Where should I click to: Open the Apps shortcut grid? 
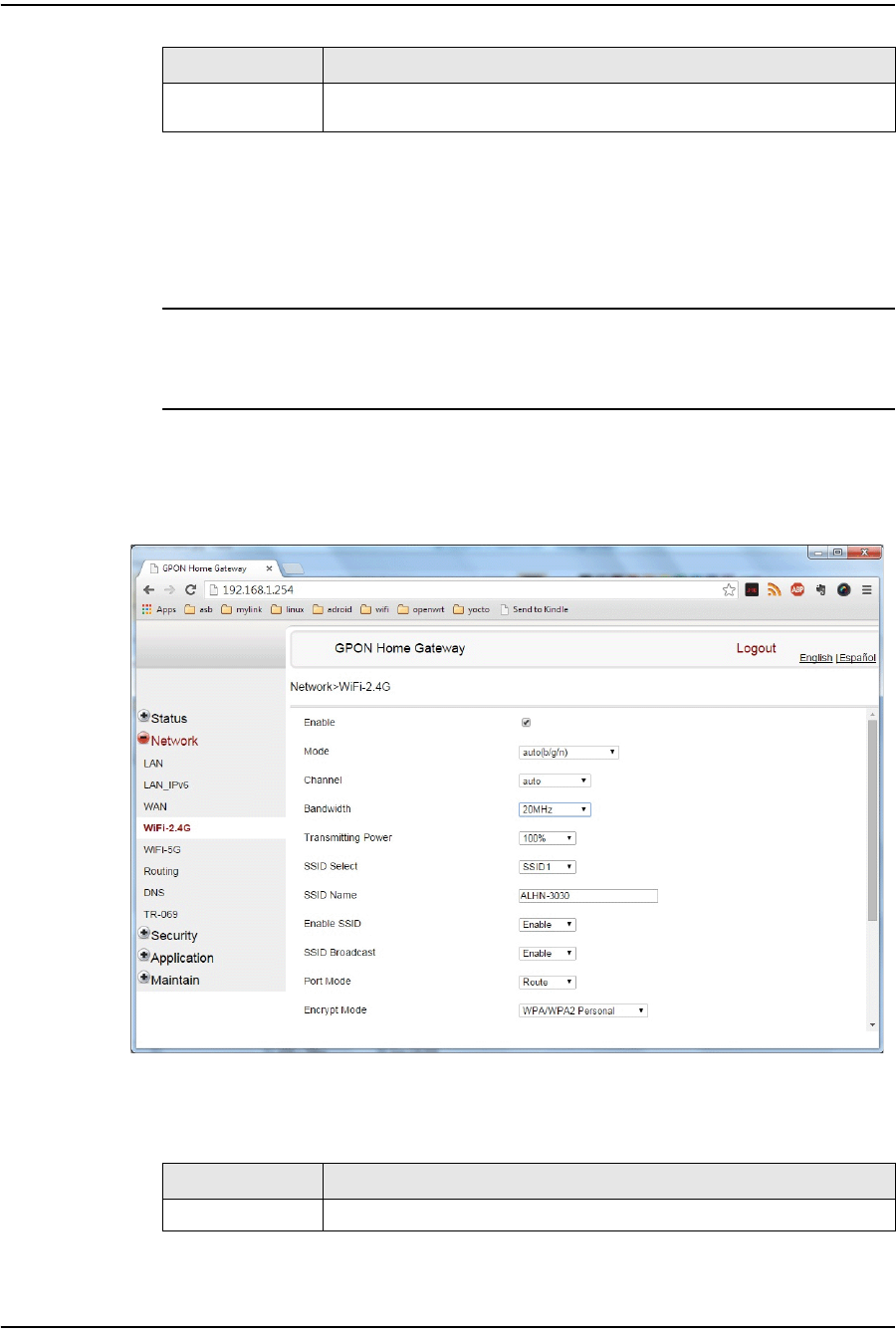tap(158, 609)
